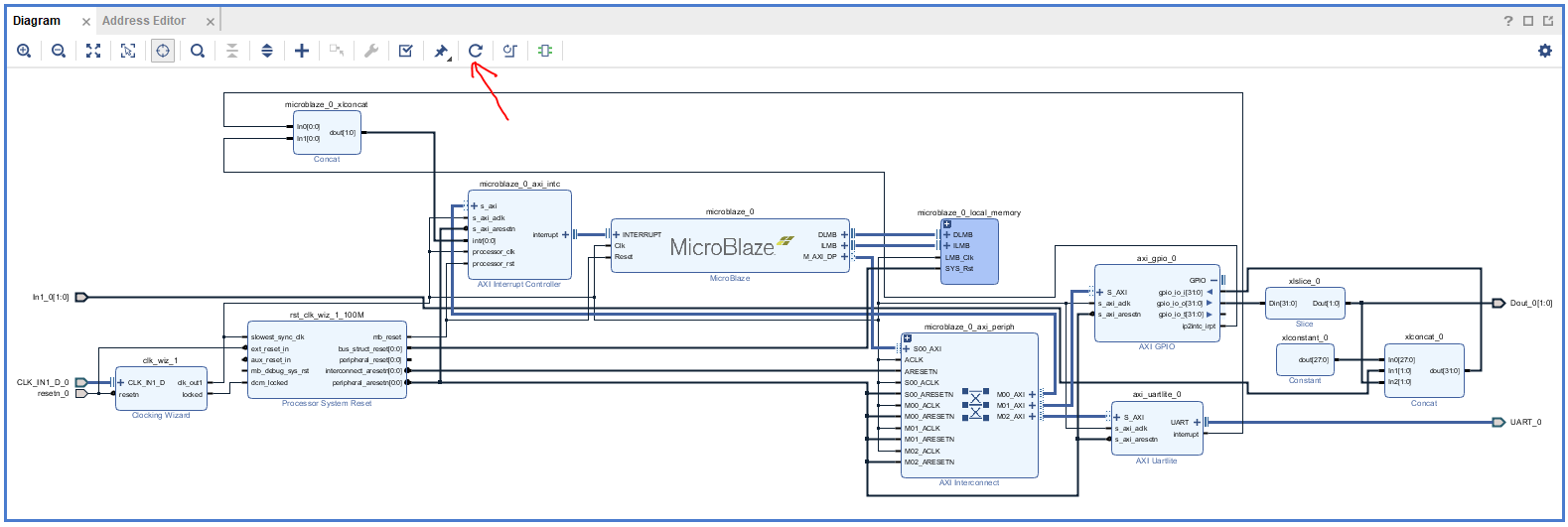Click the Optimize Routing toolbar icon
Screen dimensions: 1568x527
pos(510,51)
